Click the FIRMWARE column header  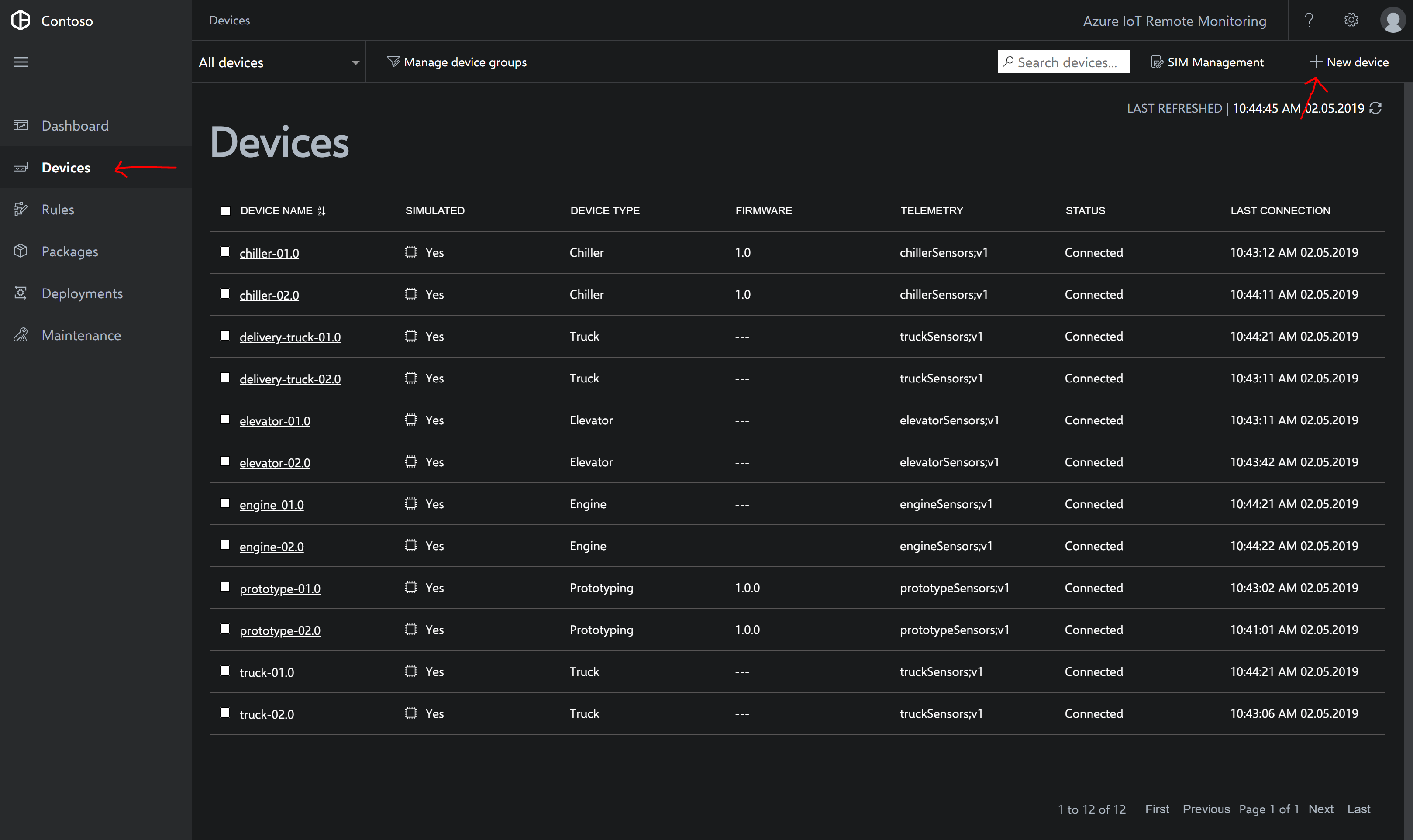click(764, 210)
